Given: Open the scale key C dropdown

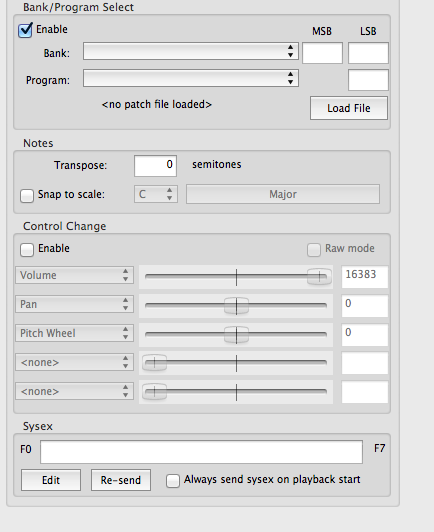Looking at the screenshot, I should point(156,194).
